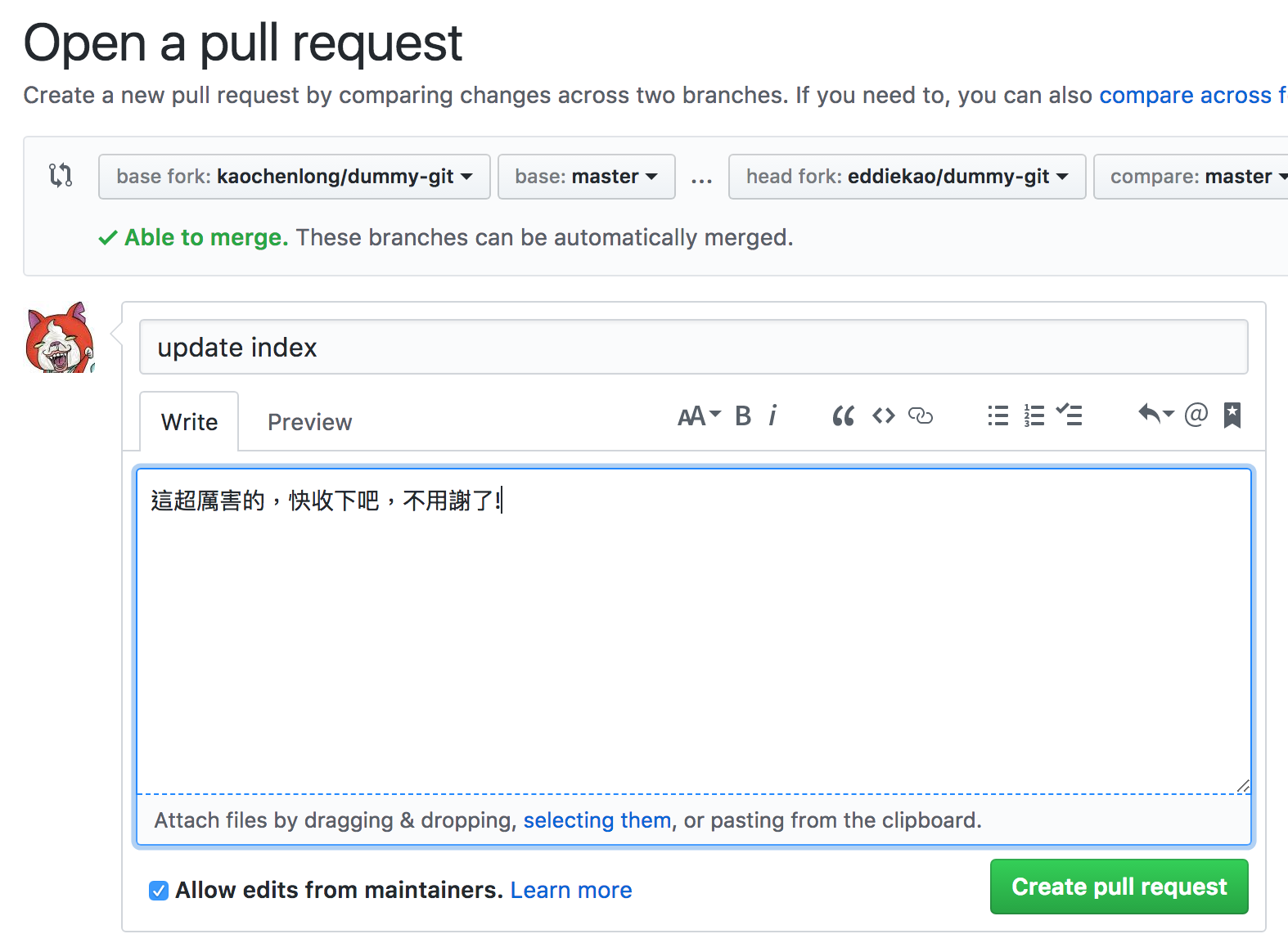Image resolution: width=1288 pixels, height=952 pixels.
Task: Select the Write tab
Action: point(189,422)
